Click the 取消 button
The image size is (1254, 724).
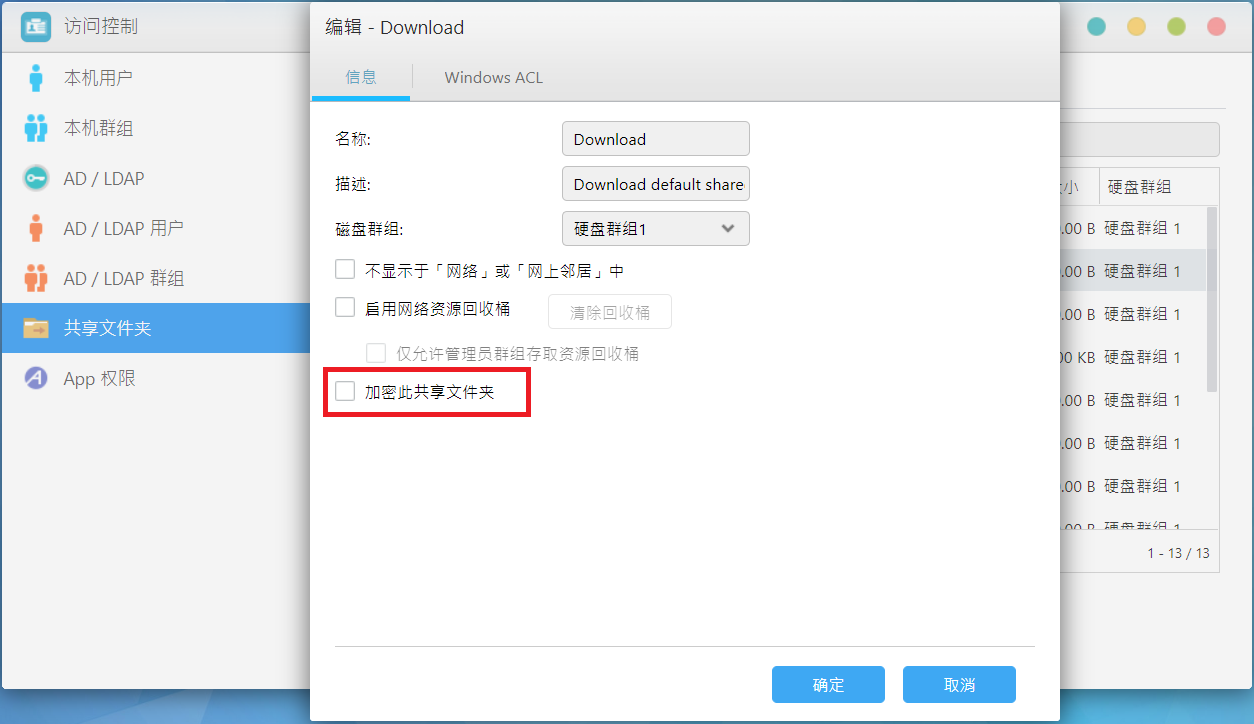pyautogui.click(x=959, y=685)
